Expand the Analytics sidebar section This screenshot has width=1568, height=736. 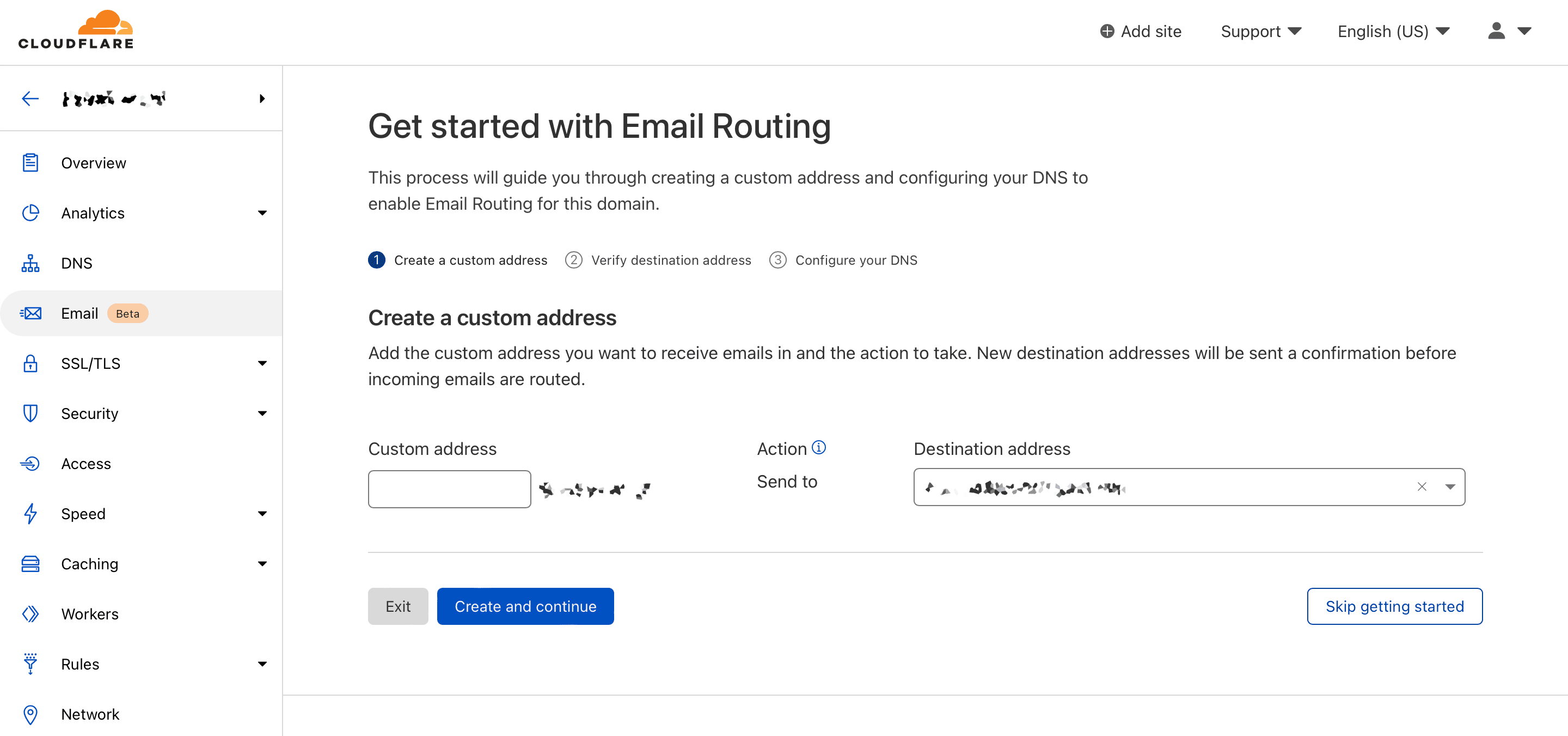click(x=262, y=213)
